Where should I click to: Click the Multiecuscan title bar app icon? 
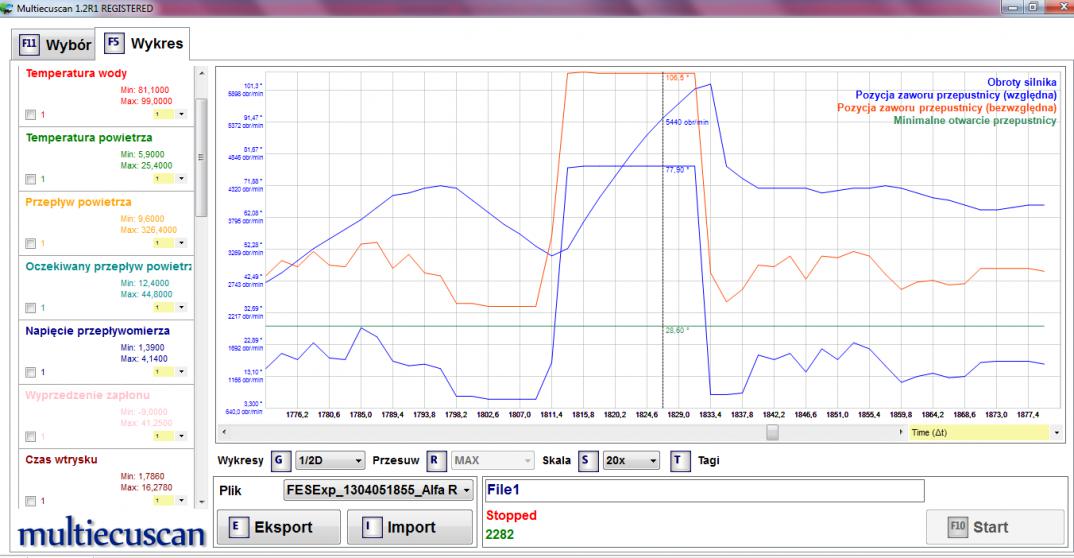click(x=7, y=8)
